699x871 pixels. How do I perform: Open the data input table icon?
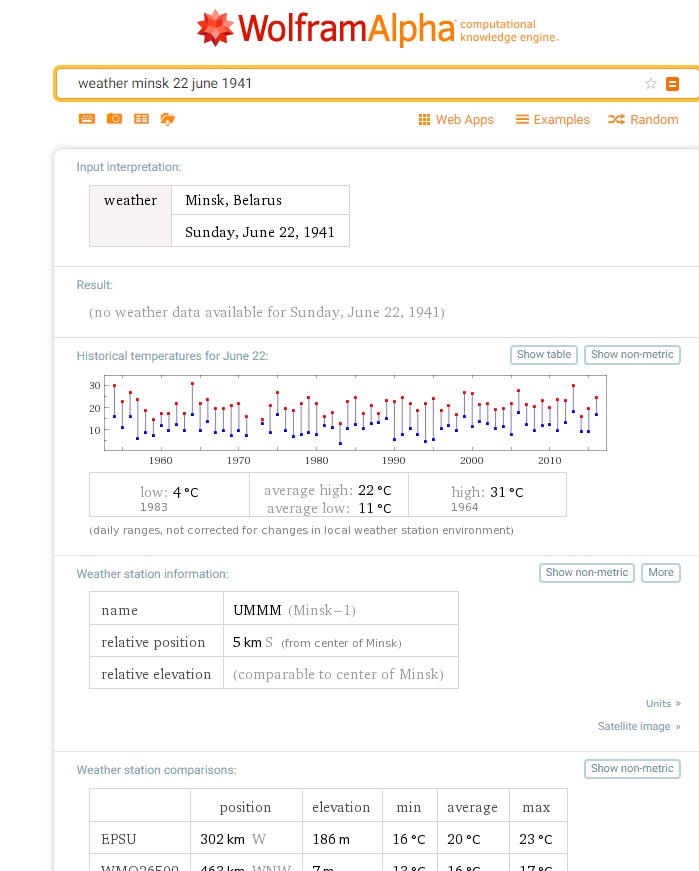[x=141, y=119]
